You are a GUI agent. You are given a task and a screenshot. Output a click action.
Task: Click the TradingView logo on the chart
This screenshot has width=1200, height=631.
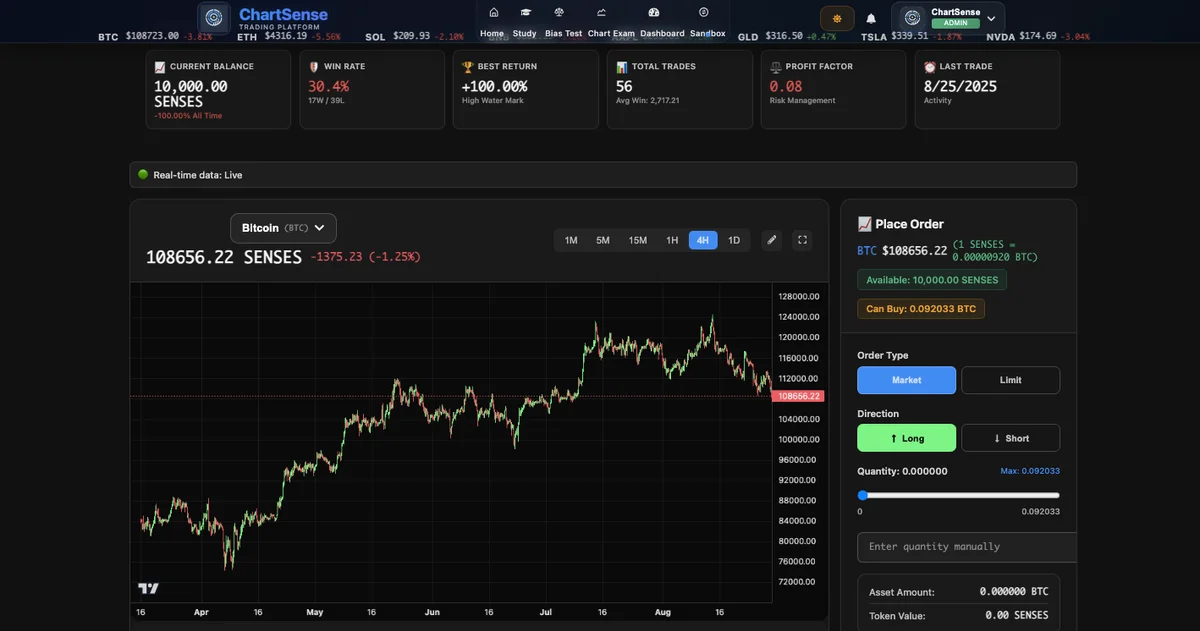pyautogui.click(x=148, y=589)
